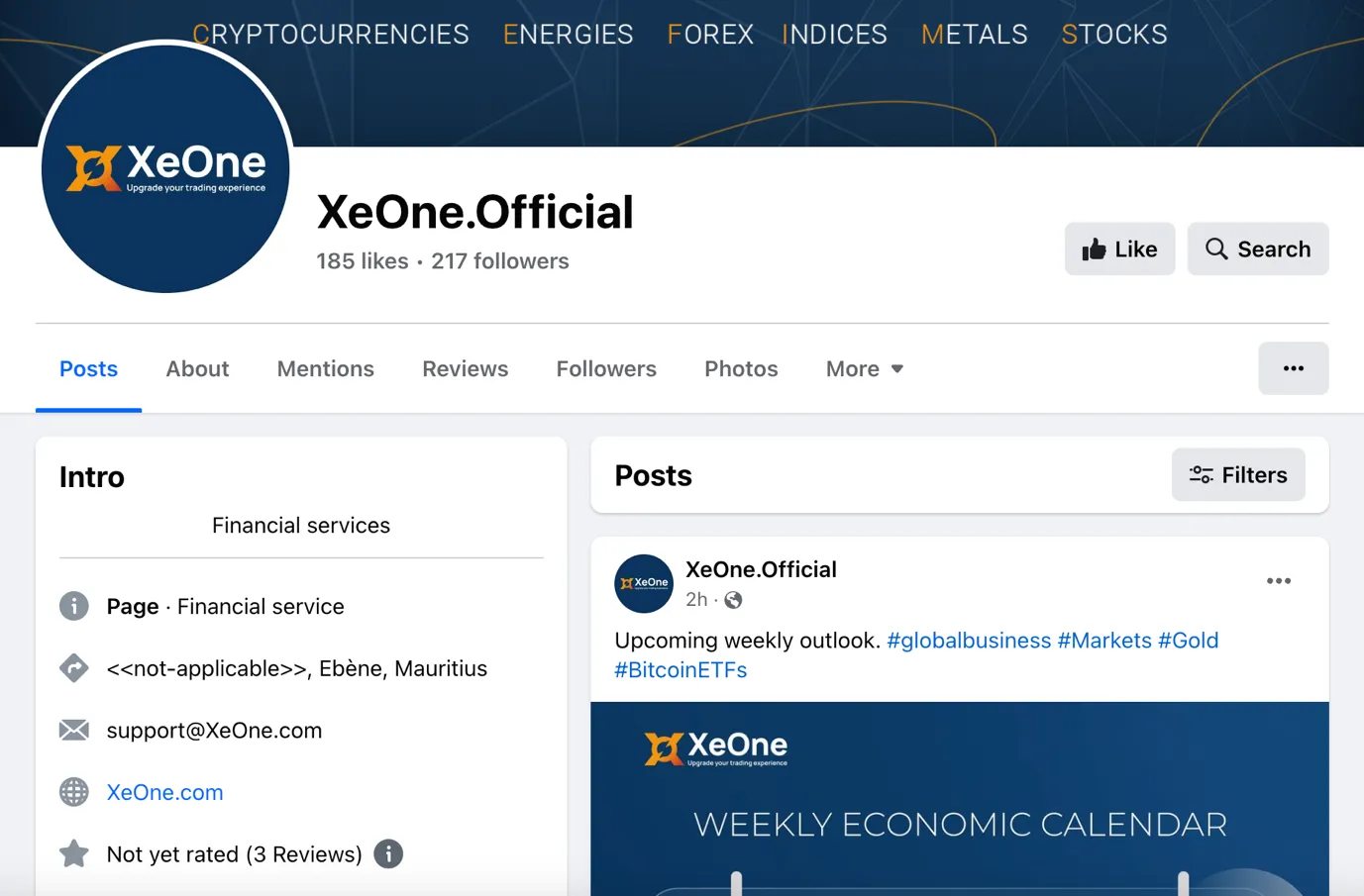Click the #BitcoinETFs hashtag
The height and width of the screenshot is (896, 1364).
(x=681, y=670)
